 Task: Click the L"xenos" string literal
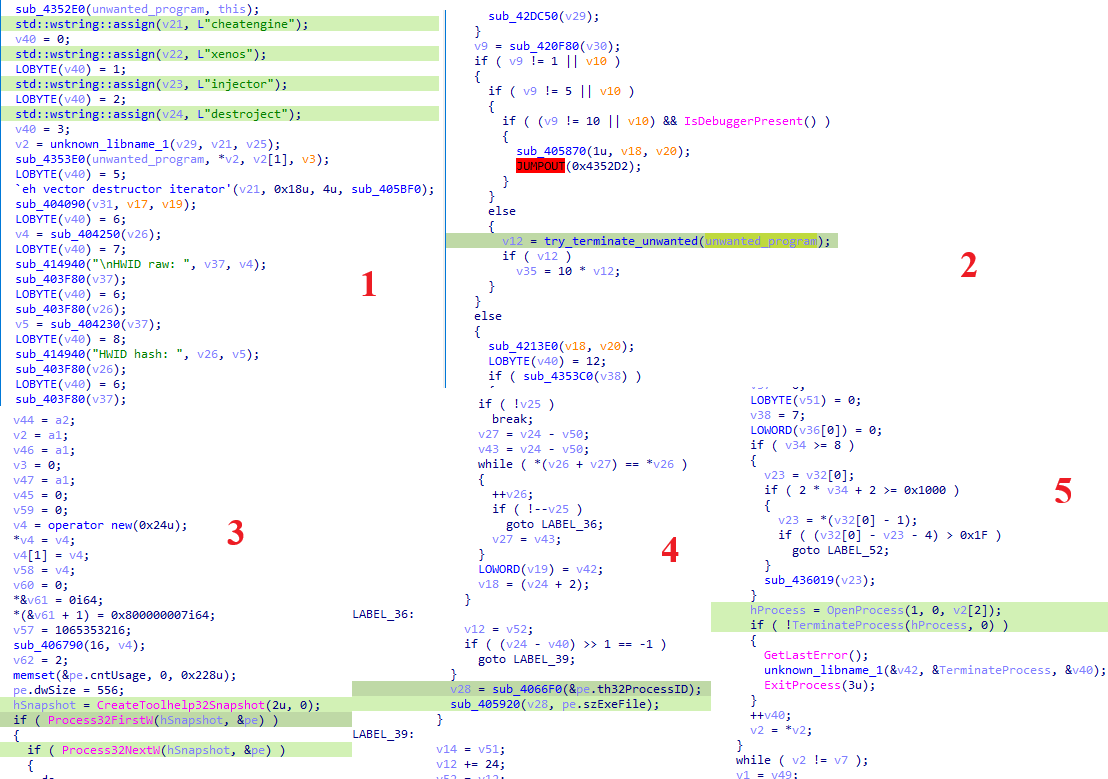click(x=224, y=53)
